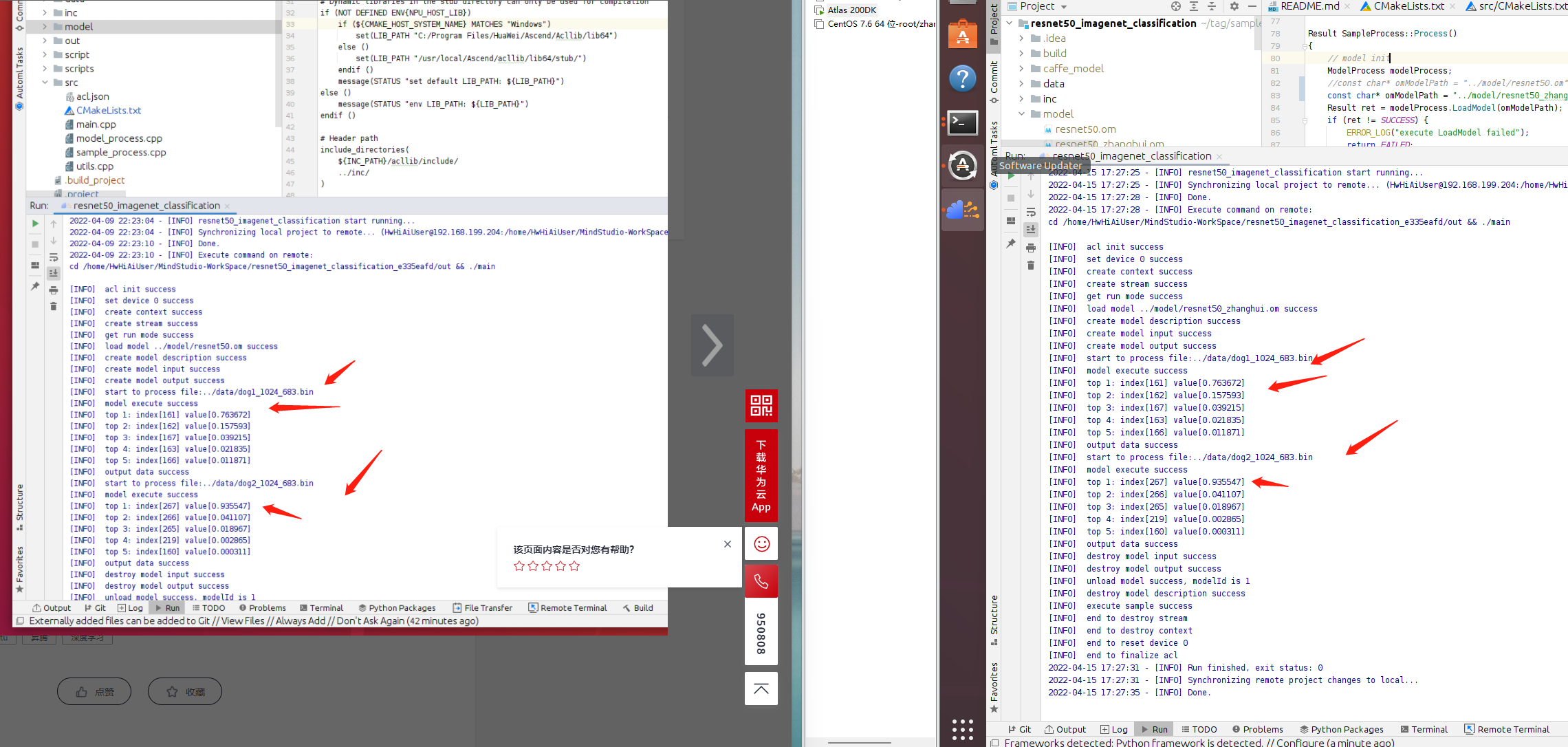Click locate-in-project crosshair icon
The width and height of the screenshot is (1568, 747).
coord(1176,6)
